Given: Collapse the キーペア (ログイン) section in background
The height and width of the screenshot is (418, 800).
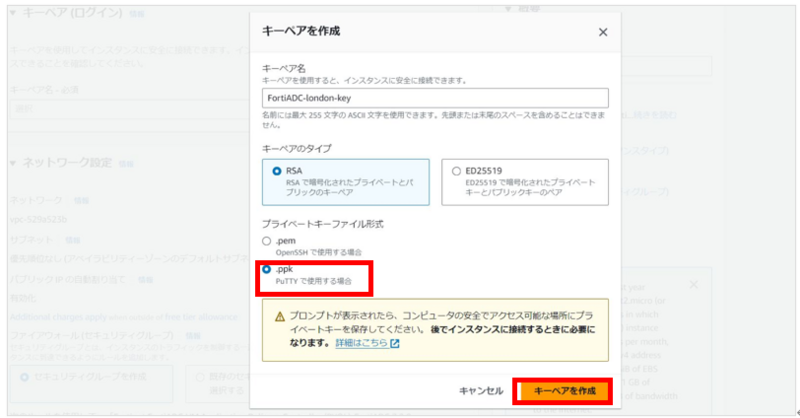Looking at the screenshot, I should 13,13.
